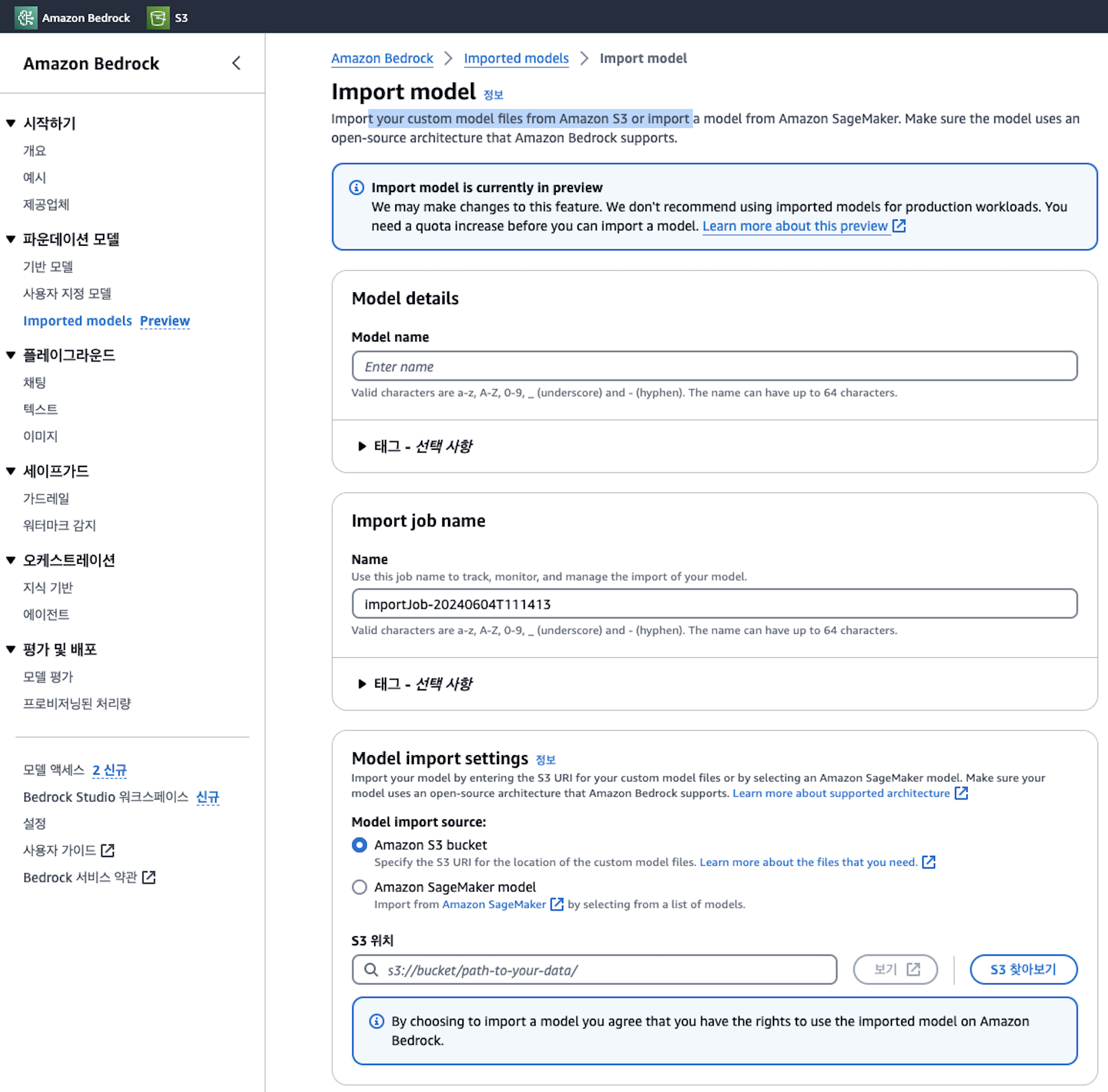The width and height of the screenshot is (1108, 1092).
Task: Click the info icon in the rights agreement notice
Action: click(377, 1022)
